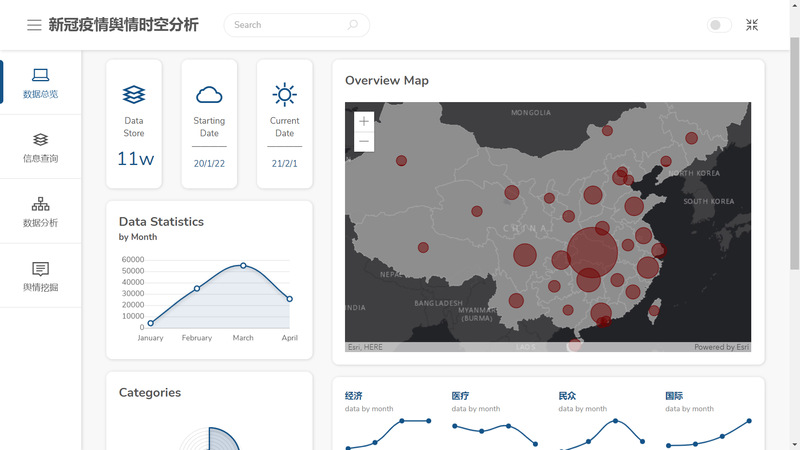Click the page's vertical scrollbar

[x=794, y=150]
